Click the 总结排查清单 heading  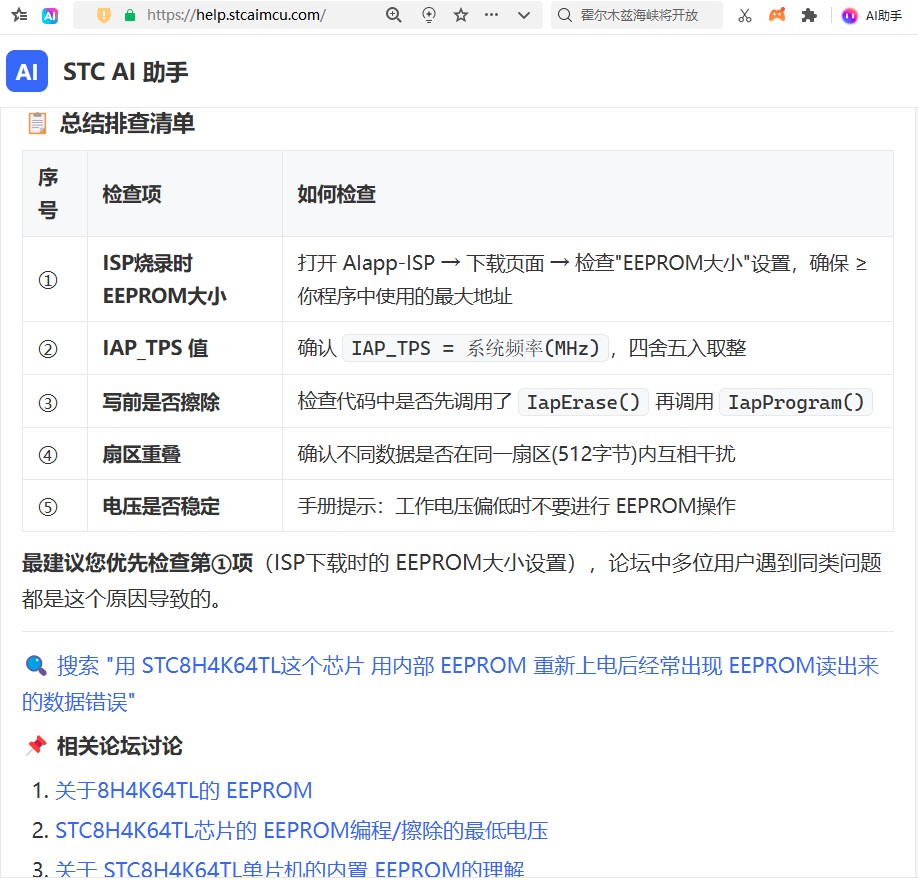(x=127, y=124)
